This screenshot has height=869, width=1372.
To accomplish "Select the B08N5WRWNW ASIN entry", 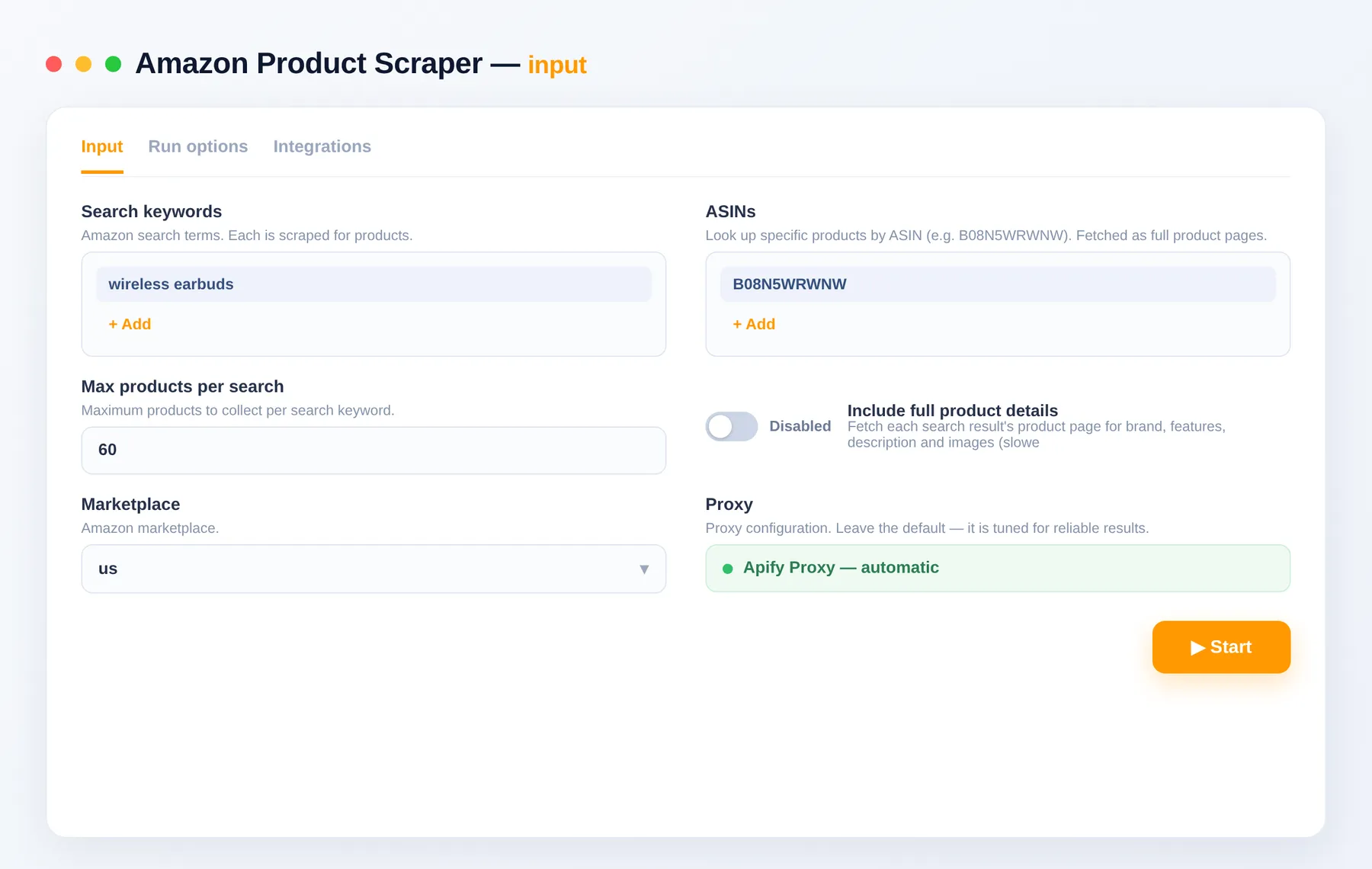I will (x=998, y=284).
